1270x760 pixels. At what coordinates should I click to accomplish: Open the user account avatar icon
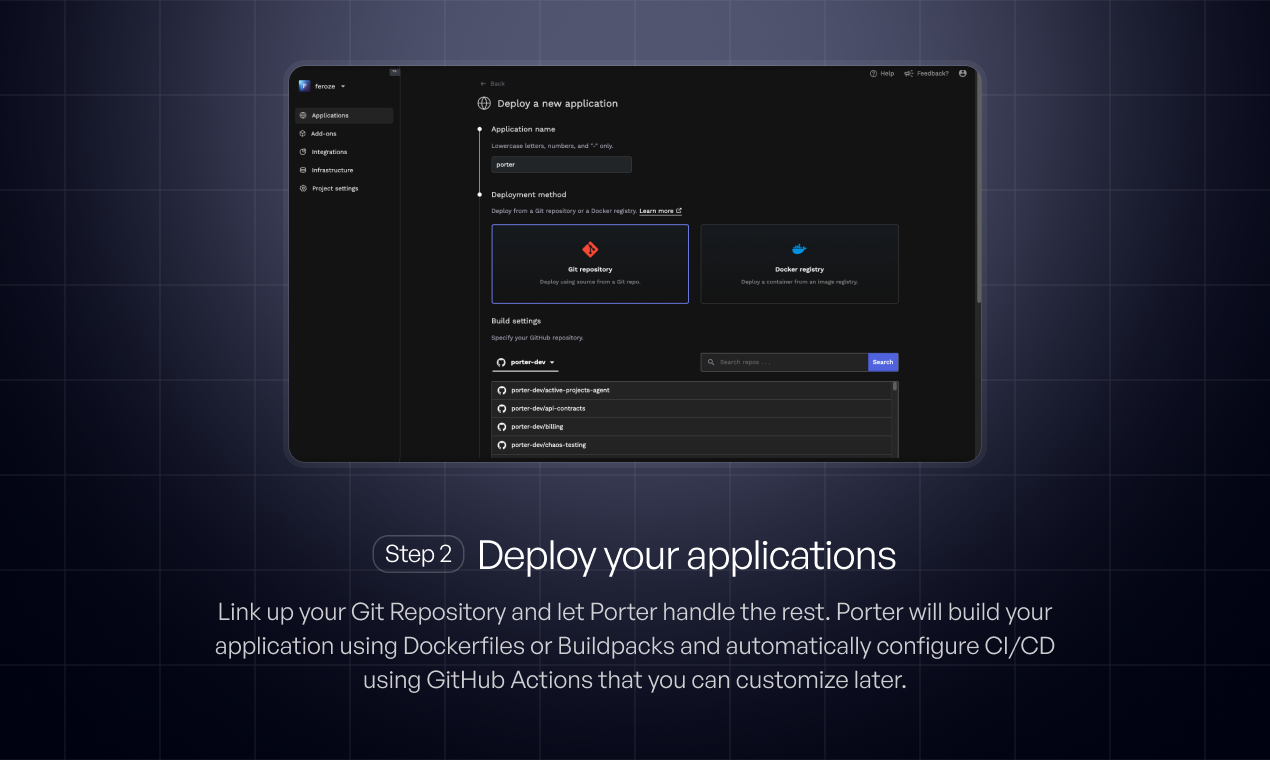pyautogui.click(x=963, y=73)
